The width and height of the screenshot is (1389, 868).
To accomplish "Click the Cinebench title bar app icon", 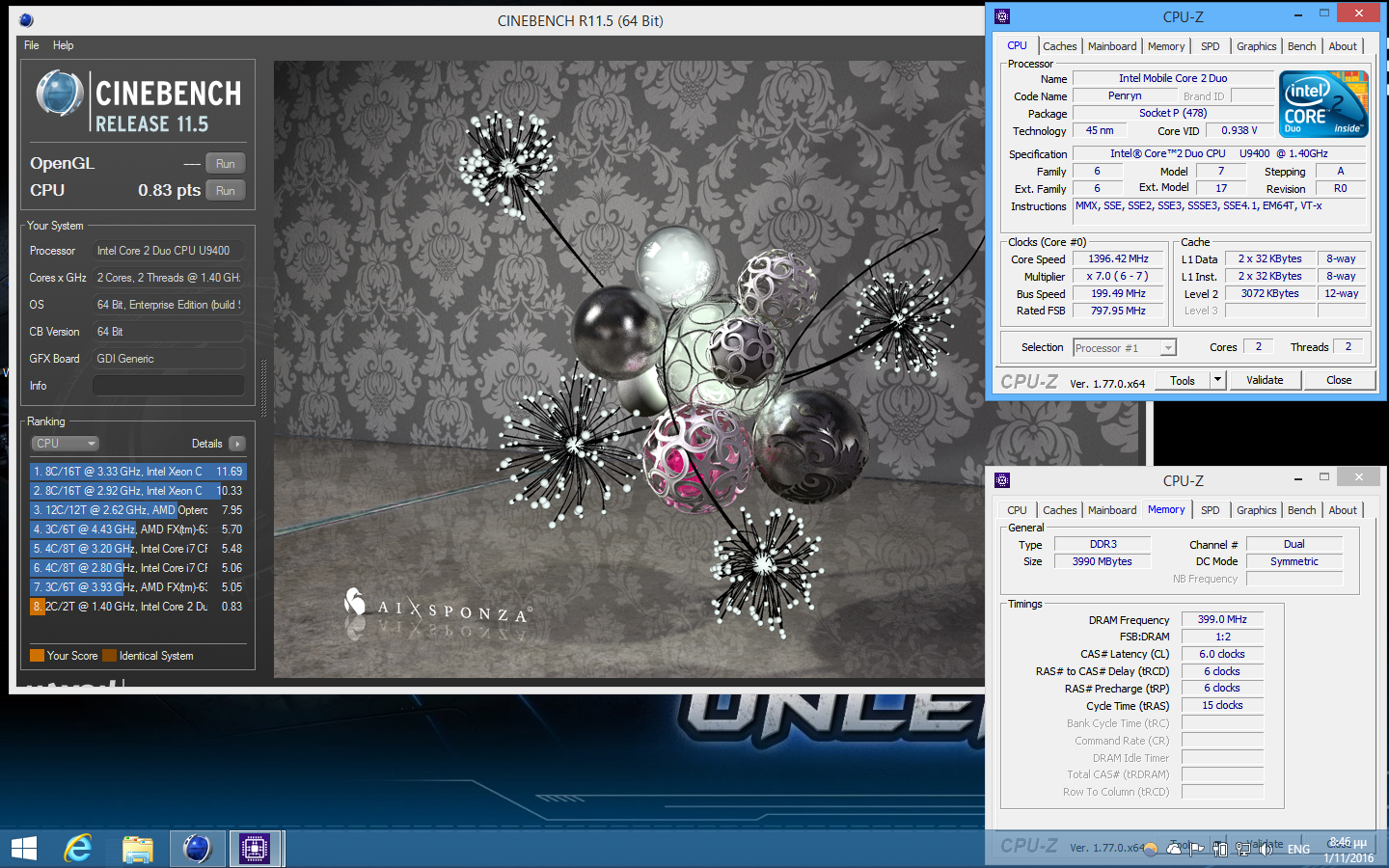I will coord(26,20).
